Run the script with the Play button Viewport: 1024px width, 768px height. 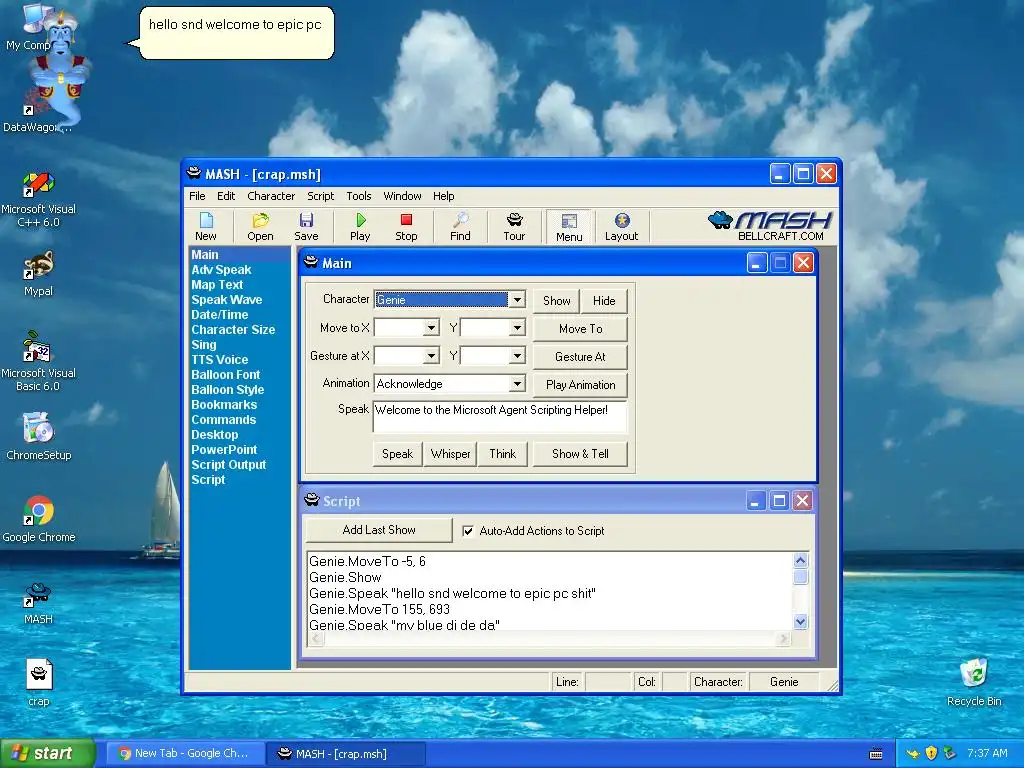[x=360, y=227]
